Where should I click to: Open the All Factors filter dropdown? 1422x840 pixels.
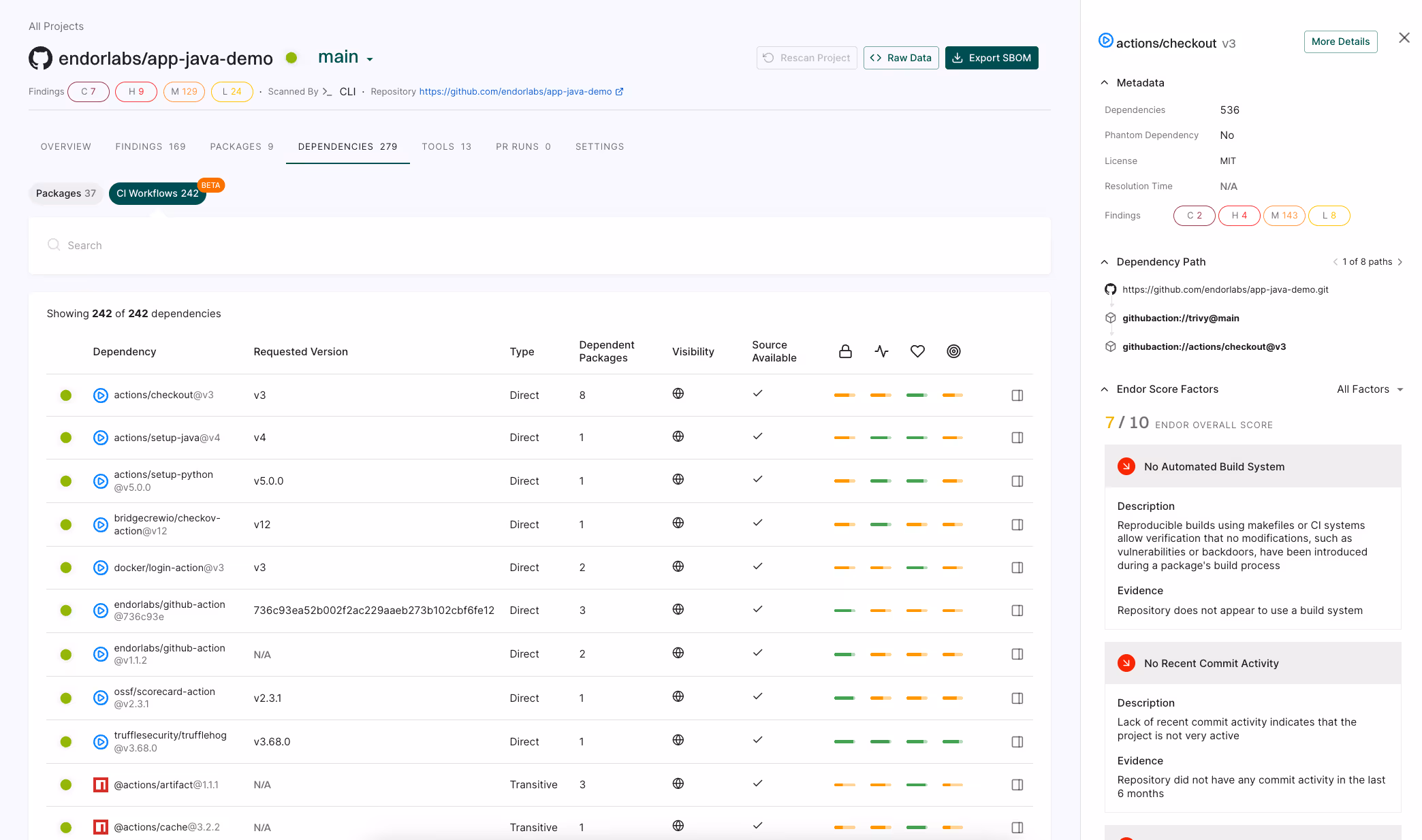coord(1370,389)
